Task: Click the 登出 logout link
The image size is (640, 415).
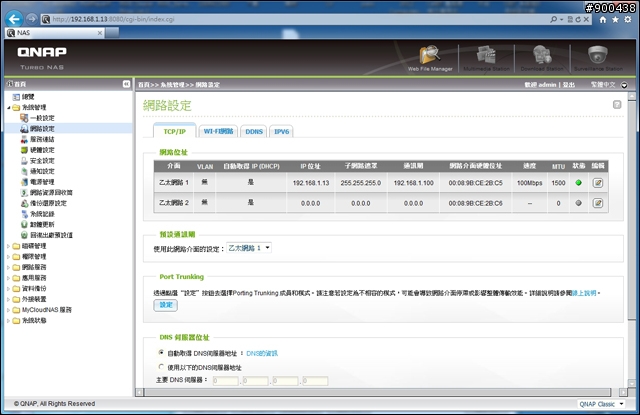Action: click(569, 84)
